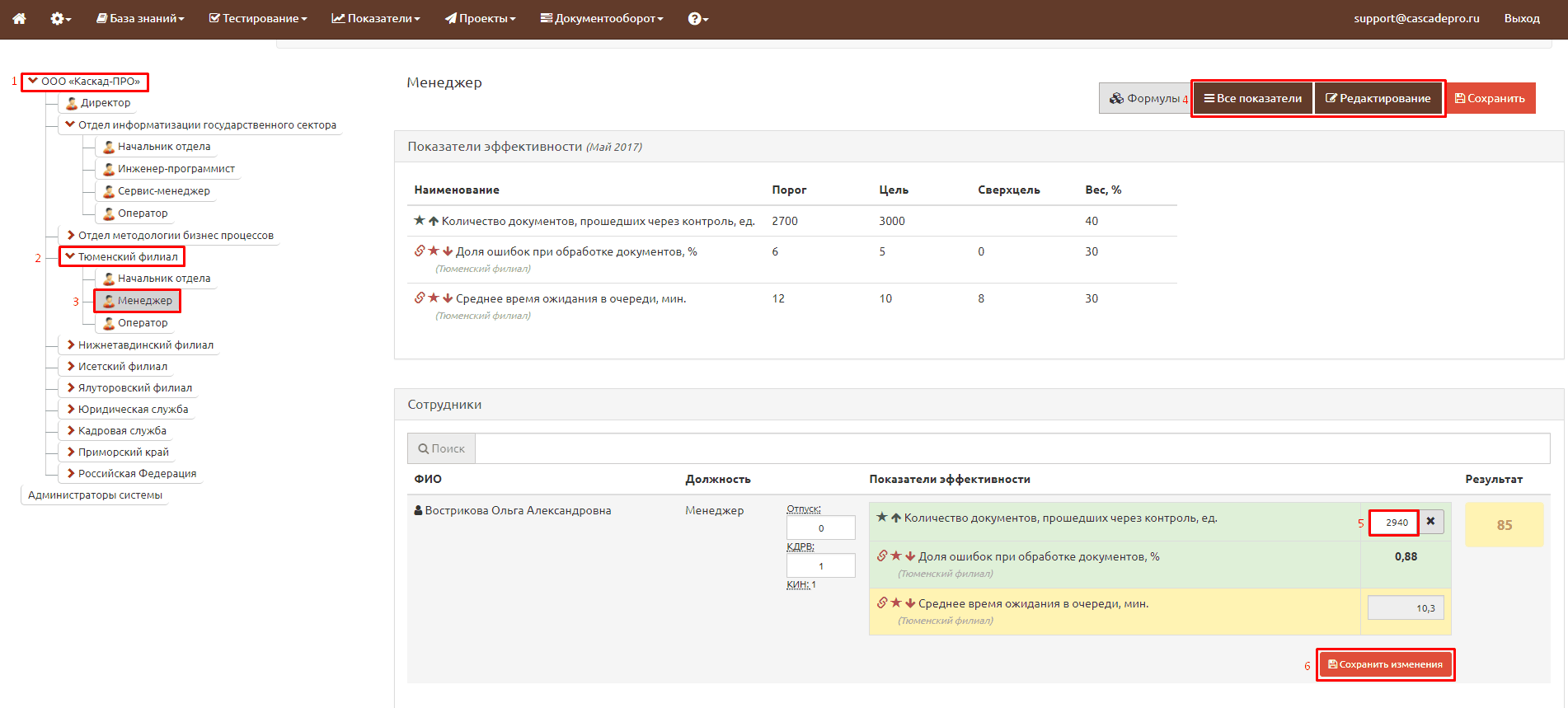Collapse the Тюменский филиал node
Viewport: 1568px width, 708px height.
[70, 256]
